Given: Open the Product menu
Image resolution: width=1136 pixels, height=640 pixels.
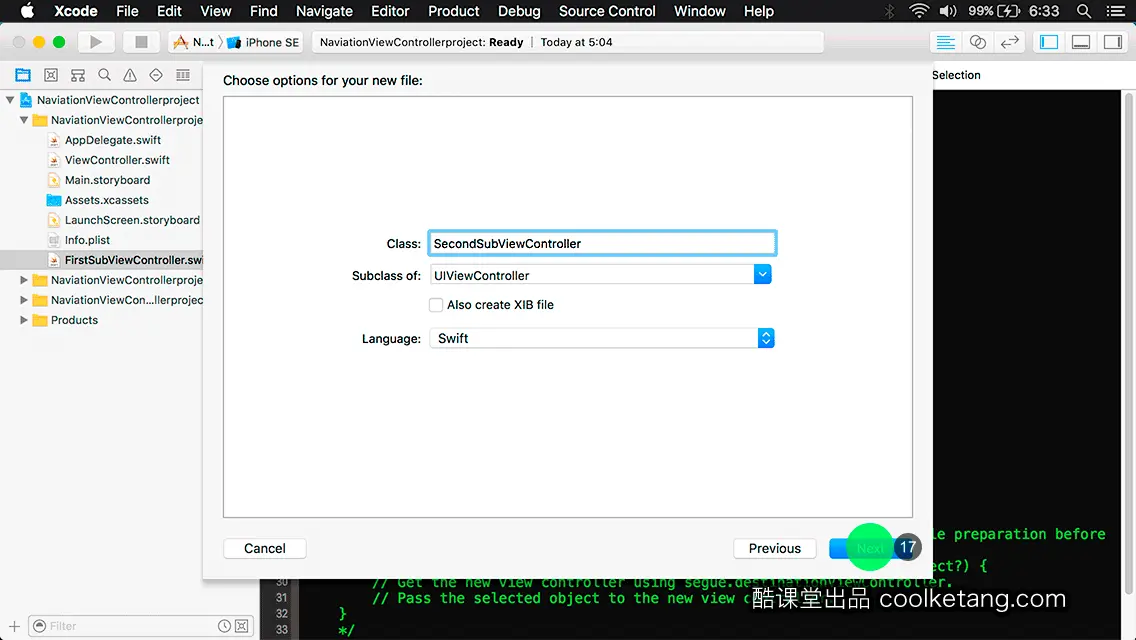Looking at the screenshot, I should pos(454,11).
